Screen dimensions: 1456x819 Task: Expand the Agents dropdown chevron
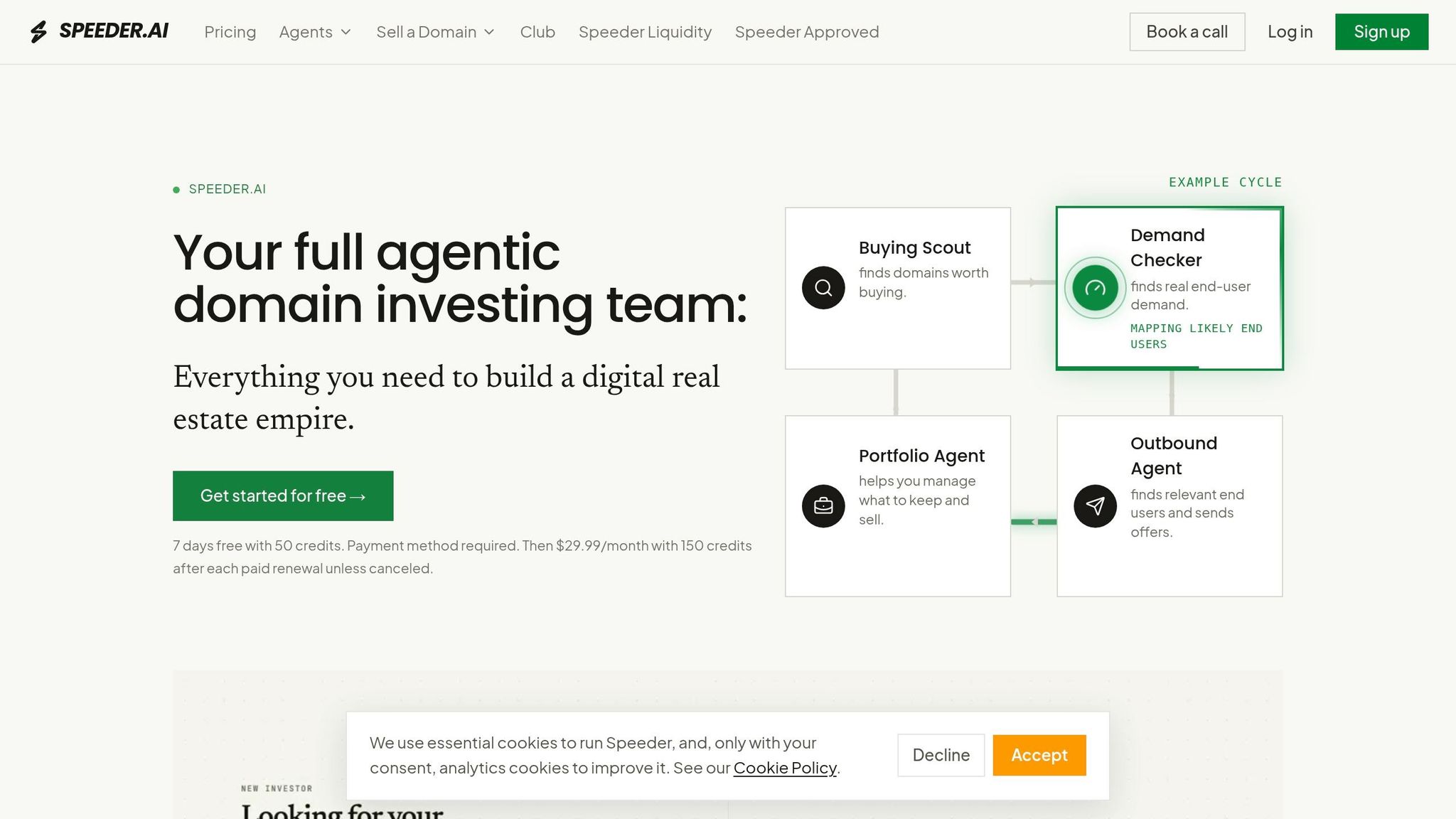coord(346,32)
